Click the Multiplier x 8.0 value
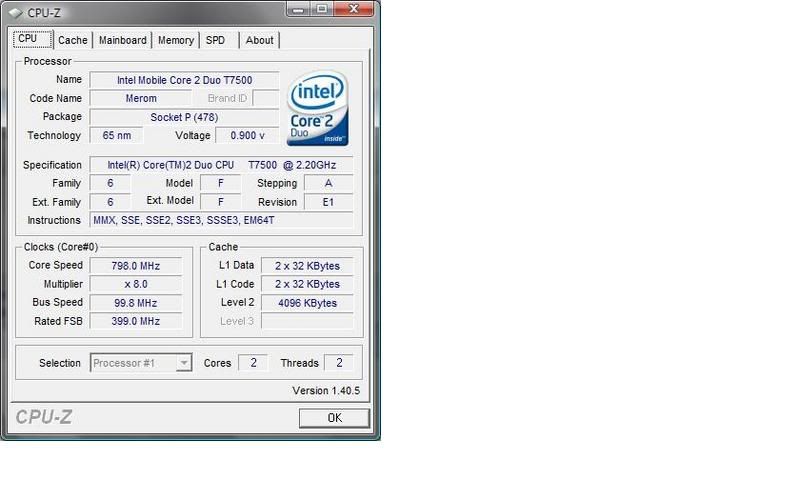 [136, 284]
